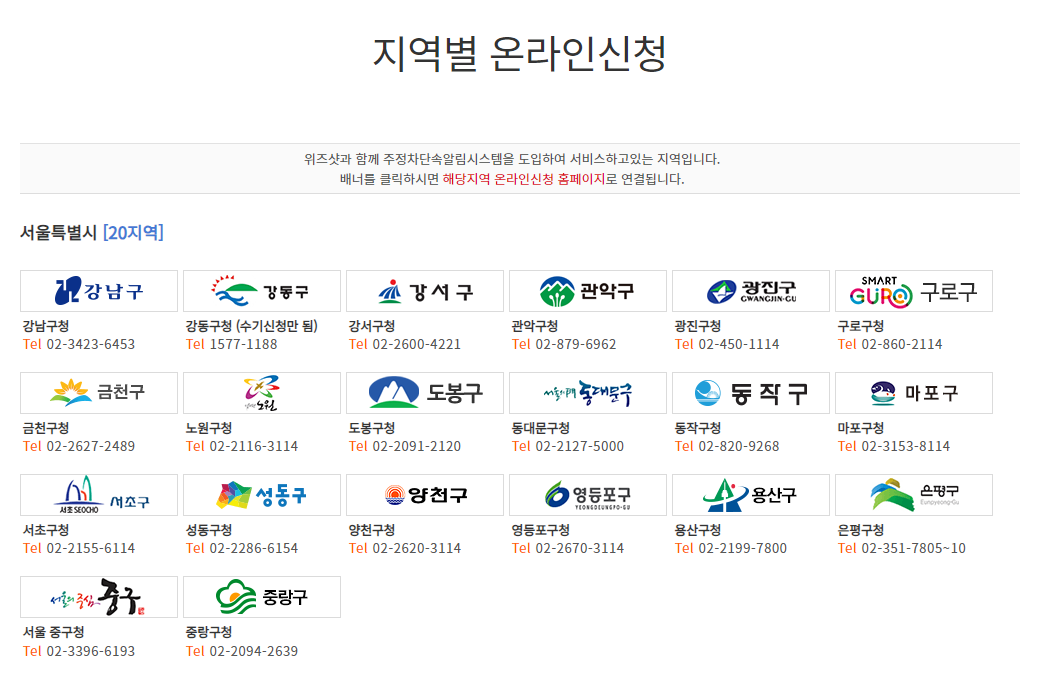1046x699 pixels.
Task: Click the 영등포구청 label
Action: tap(540, 530)
